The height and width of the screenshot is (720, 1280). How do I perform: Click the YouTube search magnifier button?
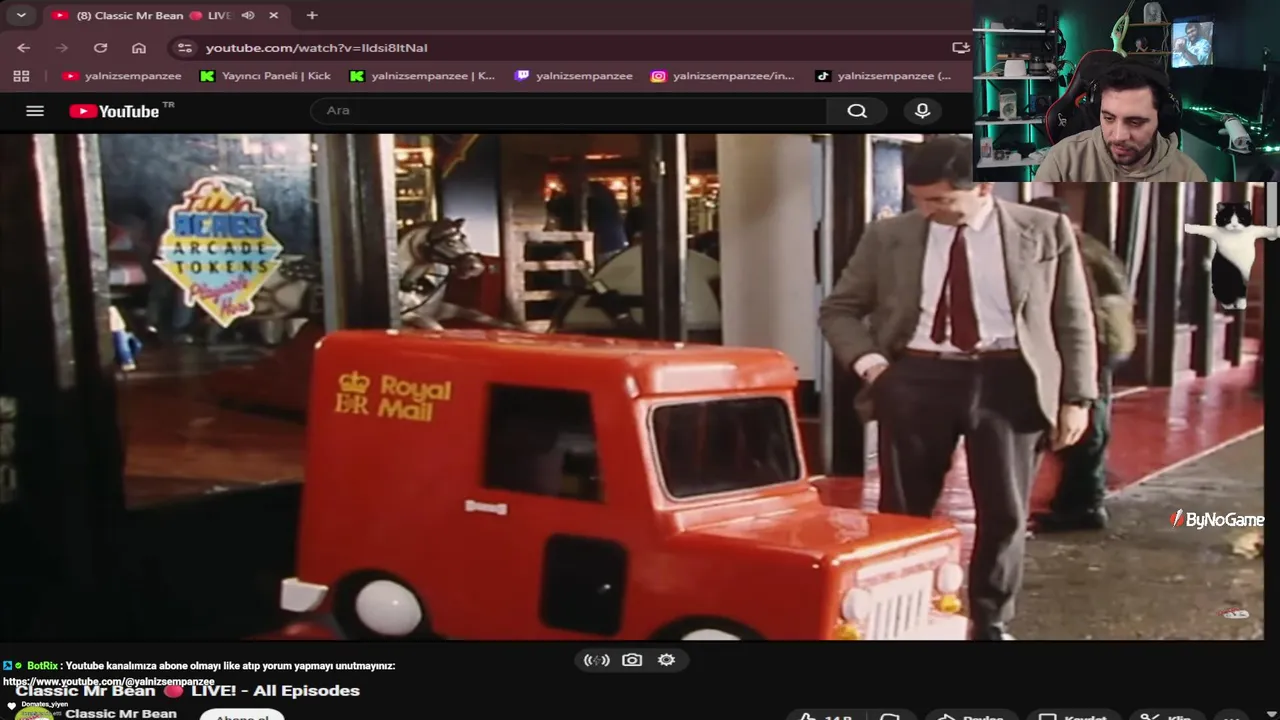[857, 111]
